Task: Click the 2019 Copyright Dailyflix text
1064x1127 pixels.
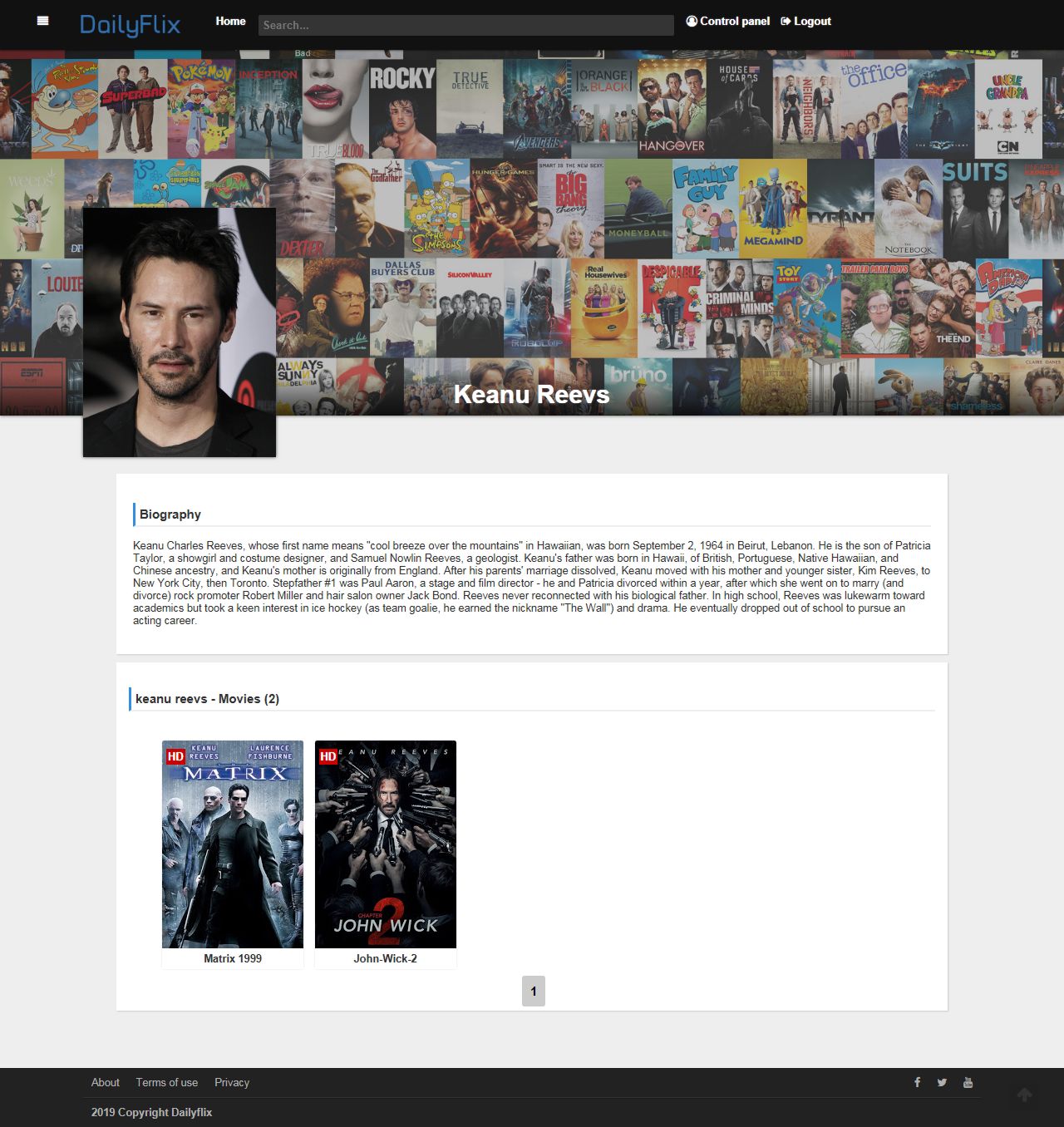Action: (152, 1112)
